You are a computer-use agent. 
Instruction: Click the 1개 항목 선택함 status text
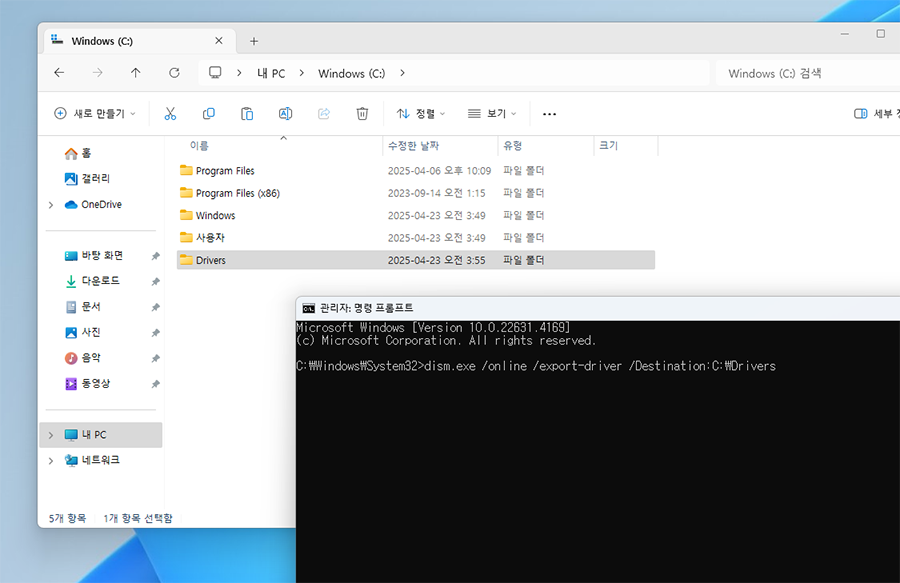pos(138,518)
